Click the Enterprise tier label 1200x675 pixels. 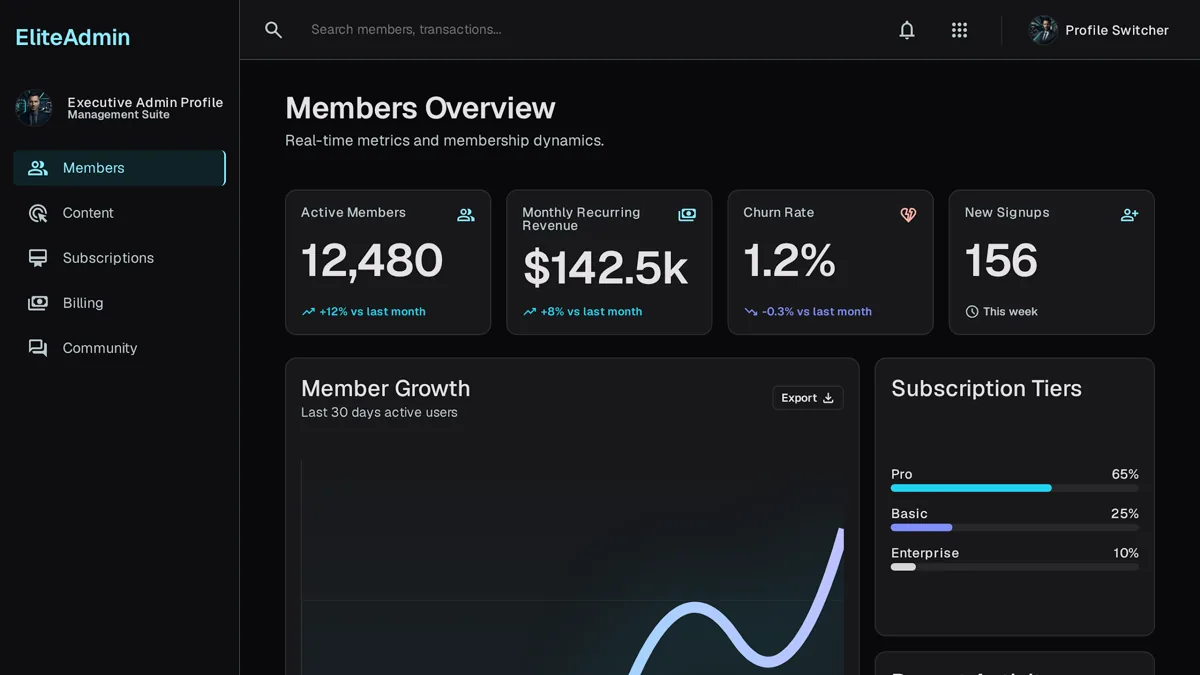pyautogui.click(x=925, y=553)
